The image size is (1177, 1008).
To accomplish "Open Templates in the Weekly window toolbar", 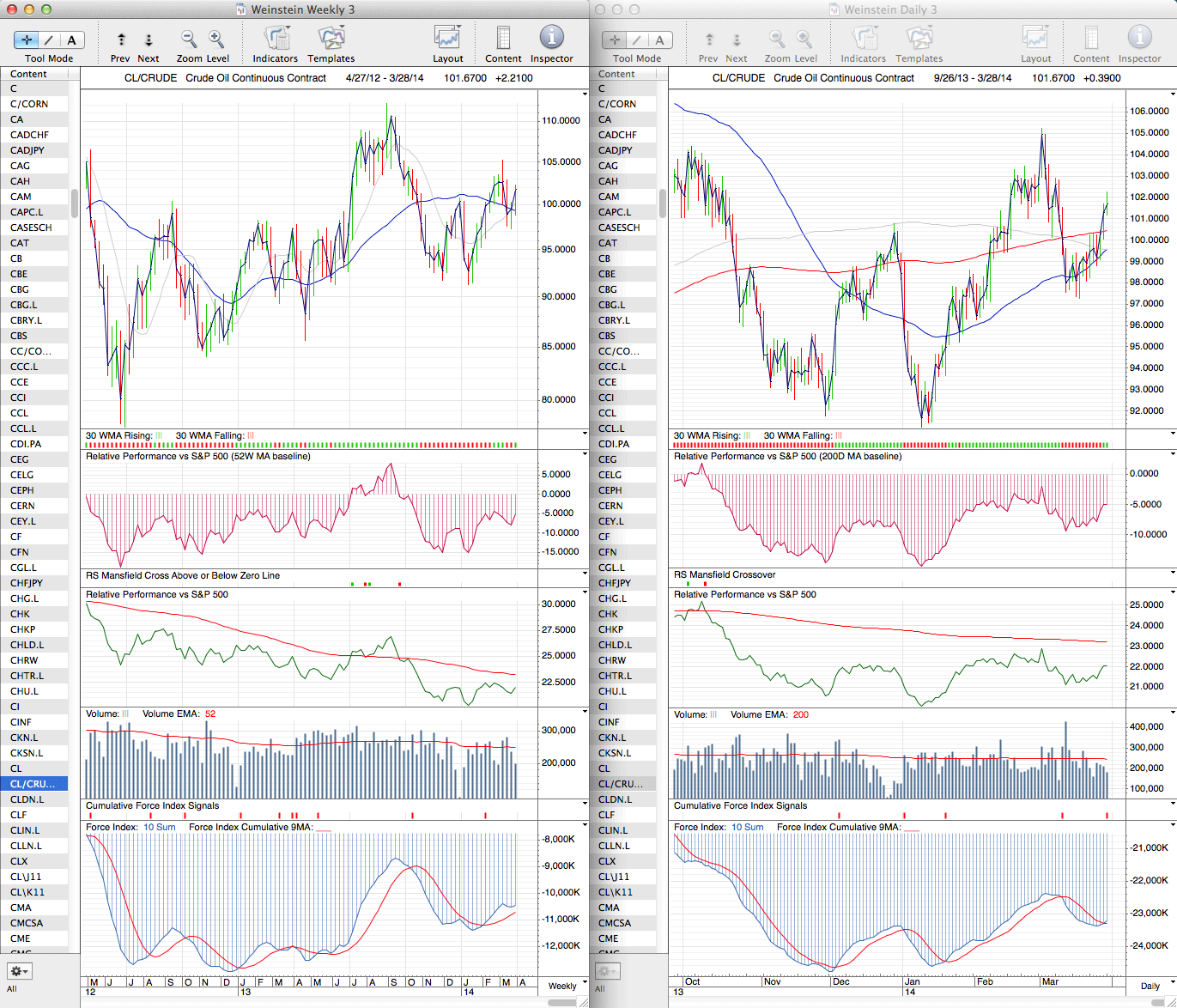I will [331, 39].
